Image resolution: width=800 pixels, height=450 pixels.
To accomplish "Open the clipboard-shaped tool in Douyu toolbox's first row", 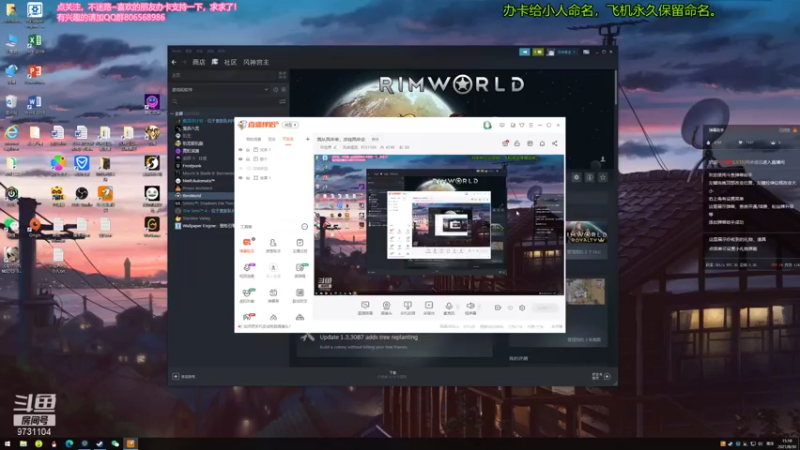I will click(299, 244).
